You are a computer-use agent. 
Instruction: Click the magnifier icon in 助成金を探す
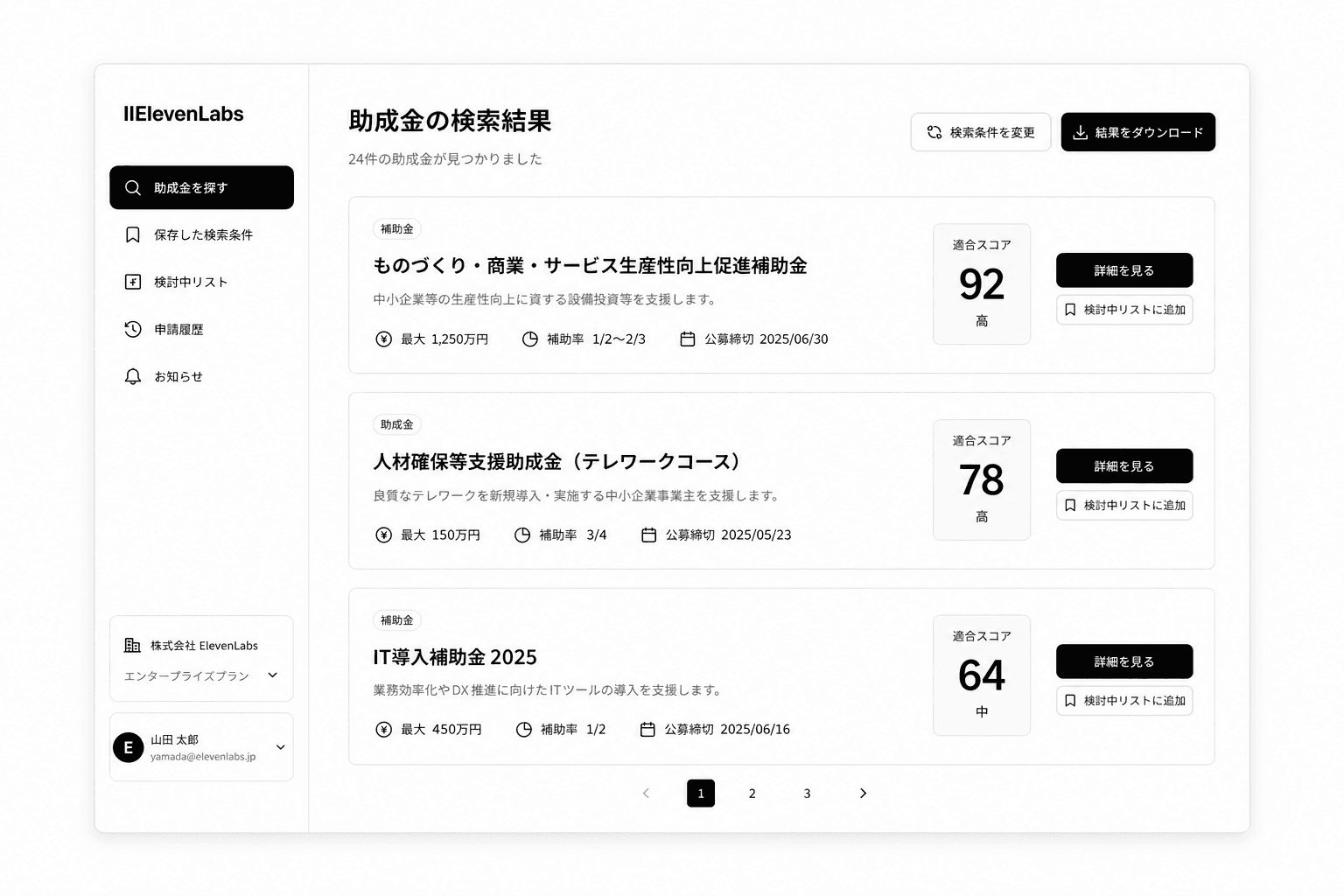click(133, 187)
